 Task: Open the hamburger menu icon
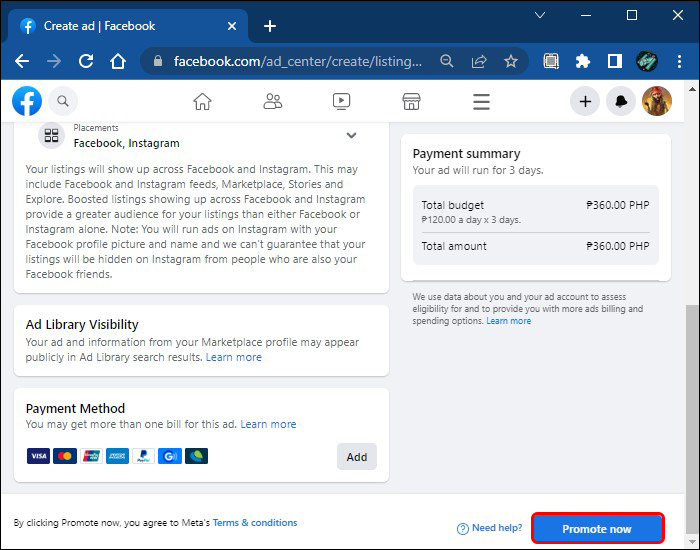tap(481, 102)
